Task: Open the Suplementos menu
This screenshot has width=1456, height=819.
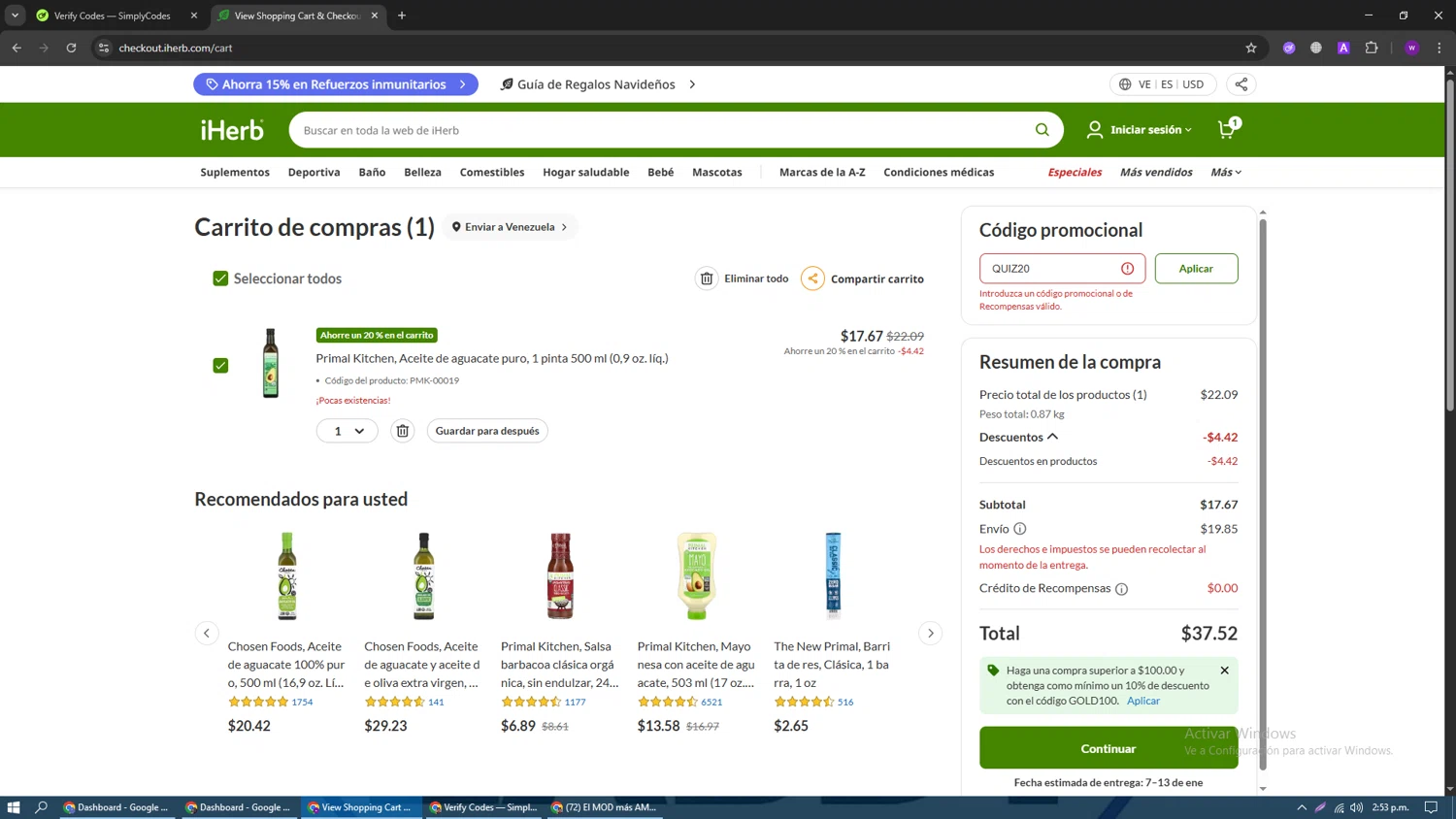Action: 235,173
